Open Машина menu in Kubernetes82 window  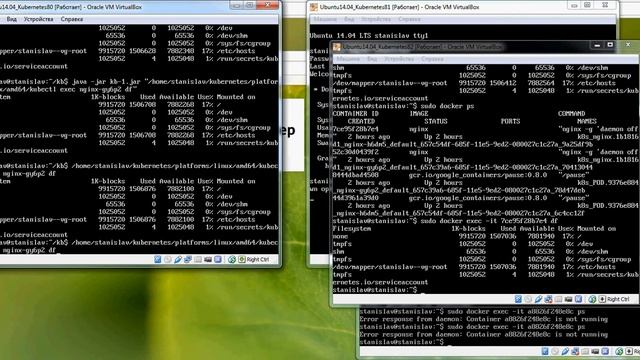(x=348, y=59)
